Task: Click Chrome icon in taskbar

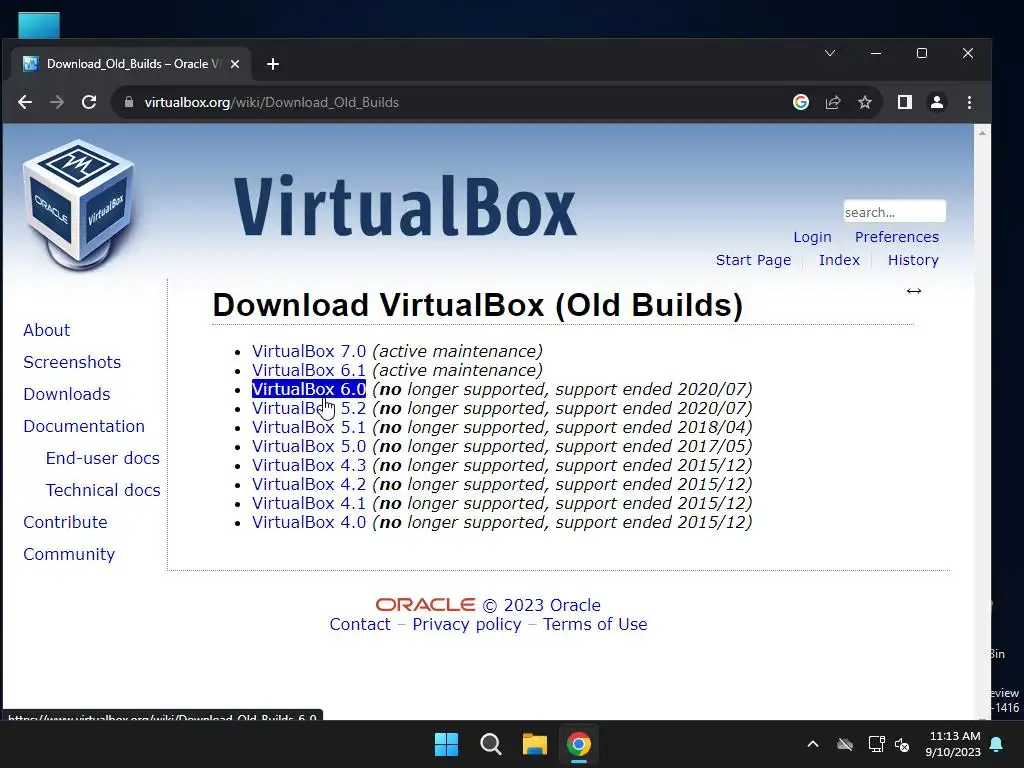Action: 579,744
